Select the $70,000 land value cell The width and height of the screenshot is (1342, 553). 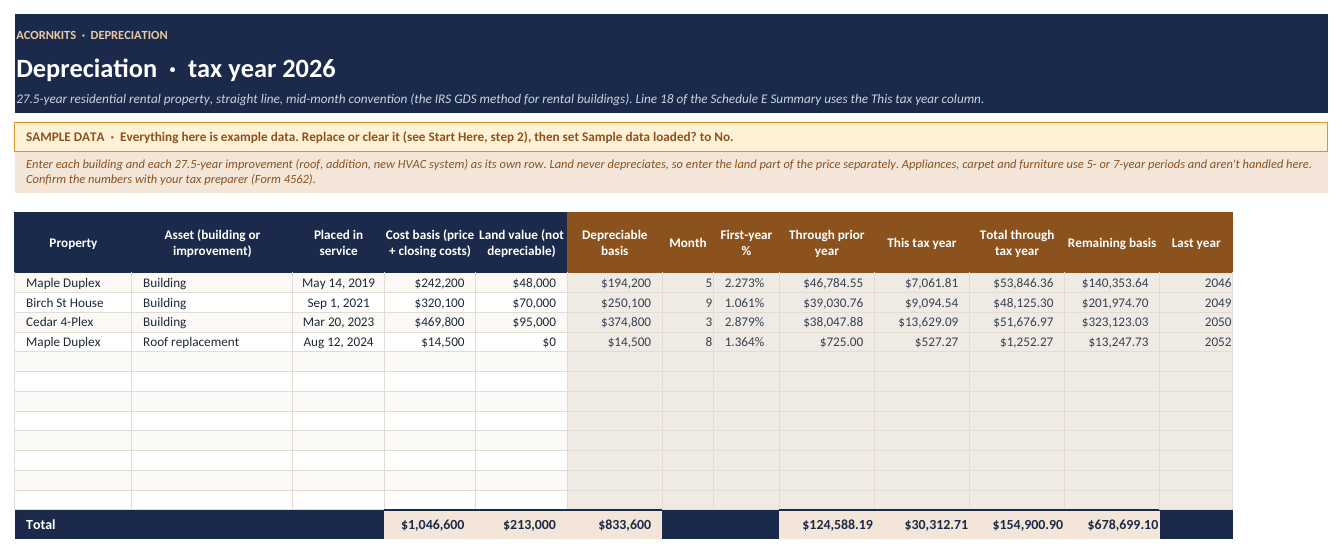coord(521,303)
